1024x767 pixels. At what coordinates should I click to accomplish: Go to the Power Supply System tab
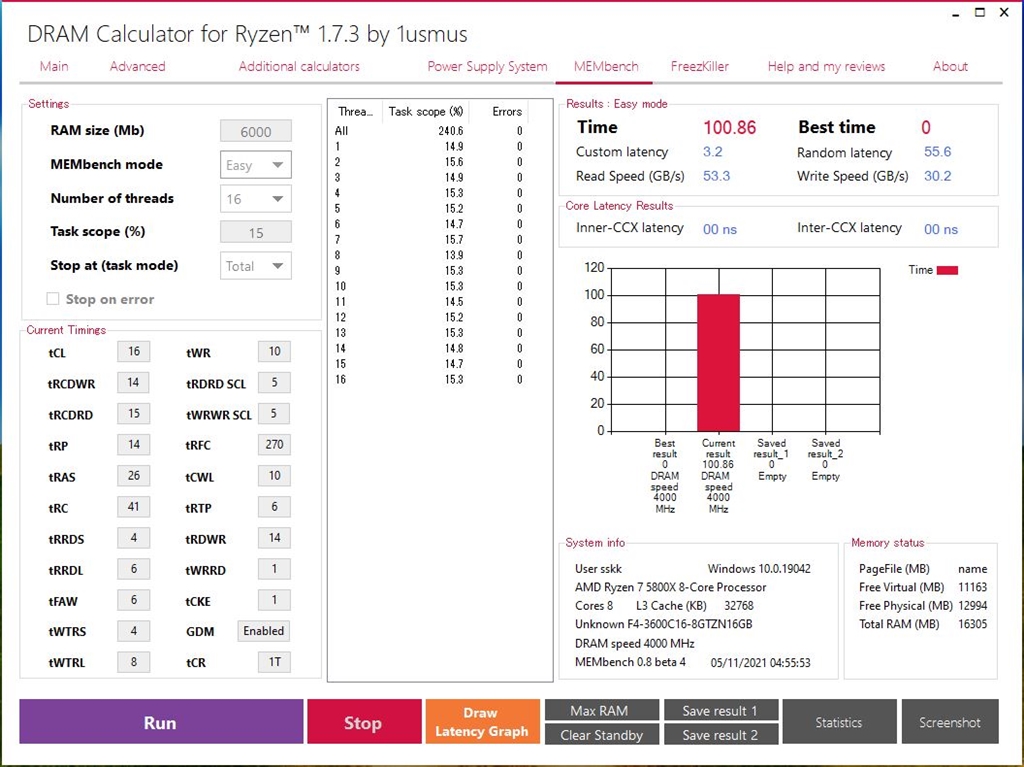coord(487,66)
